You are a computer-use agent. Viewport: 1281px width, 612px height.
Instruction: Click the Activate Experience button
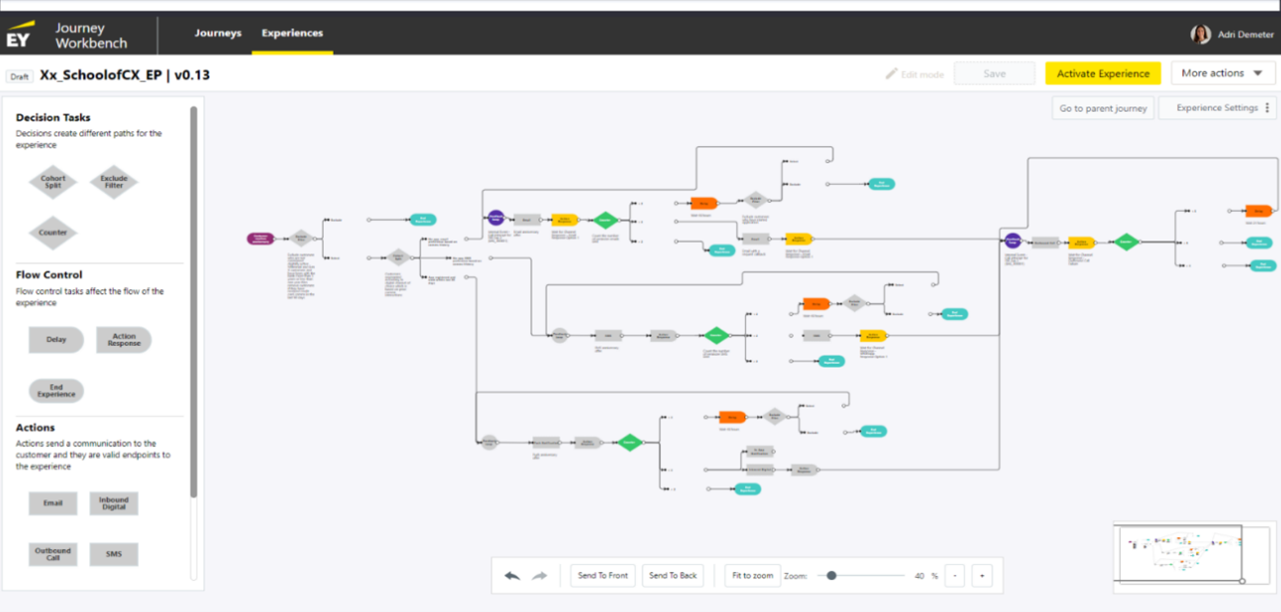click(1103, 74)
